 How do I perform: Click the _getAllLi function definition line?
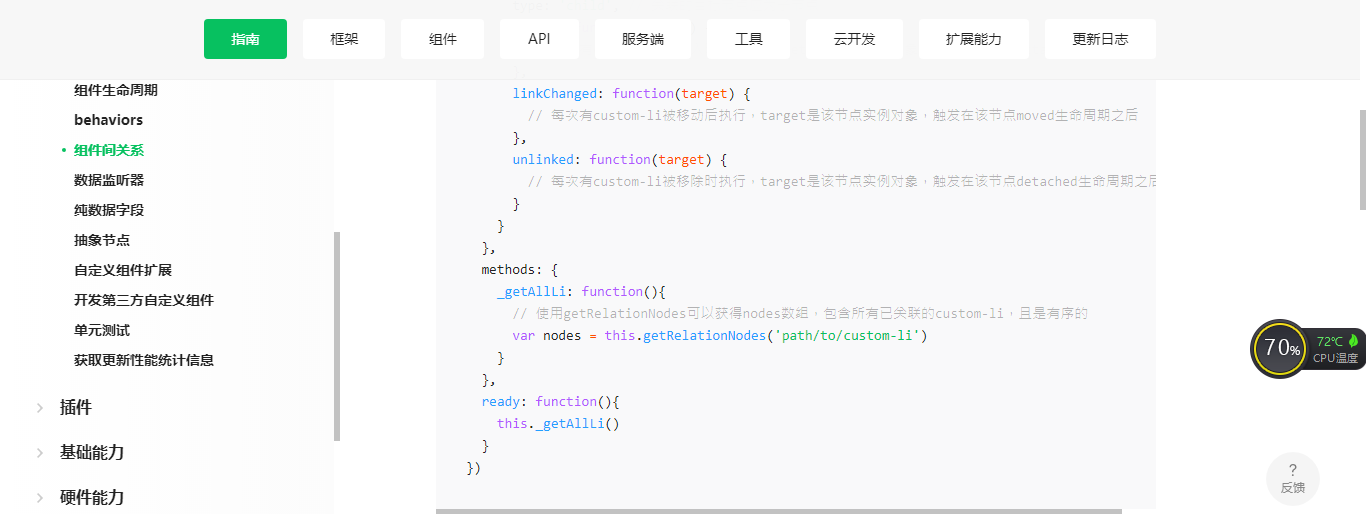pyautogui.click(x=581, y=291)
